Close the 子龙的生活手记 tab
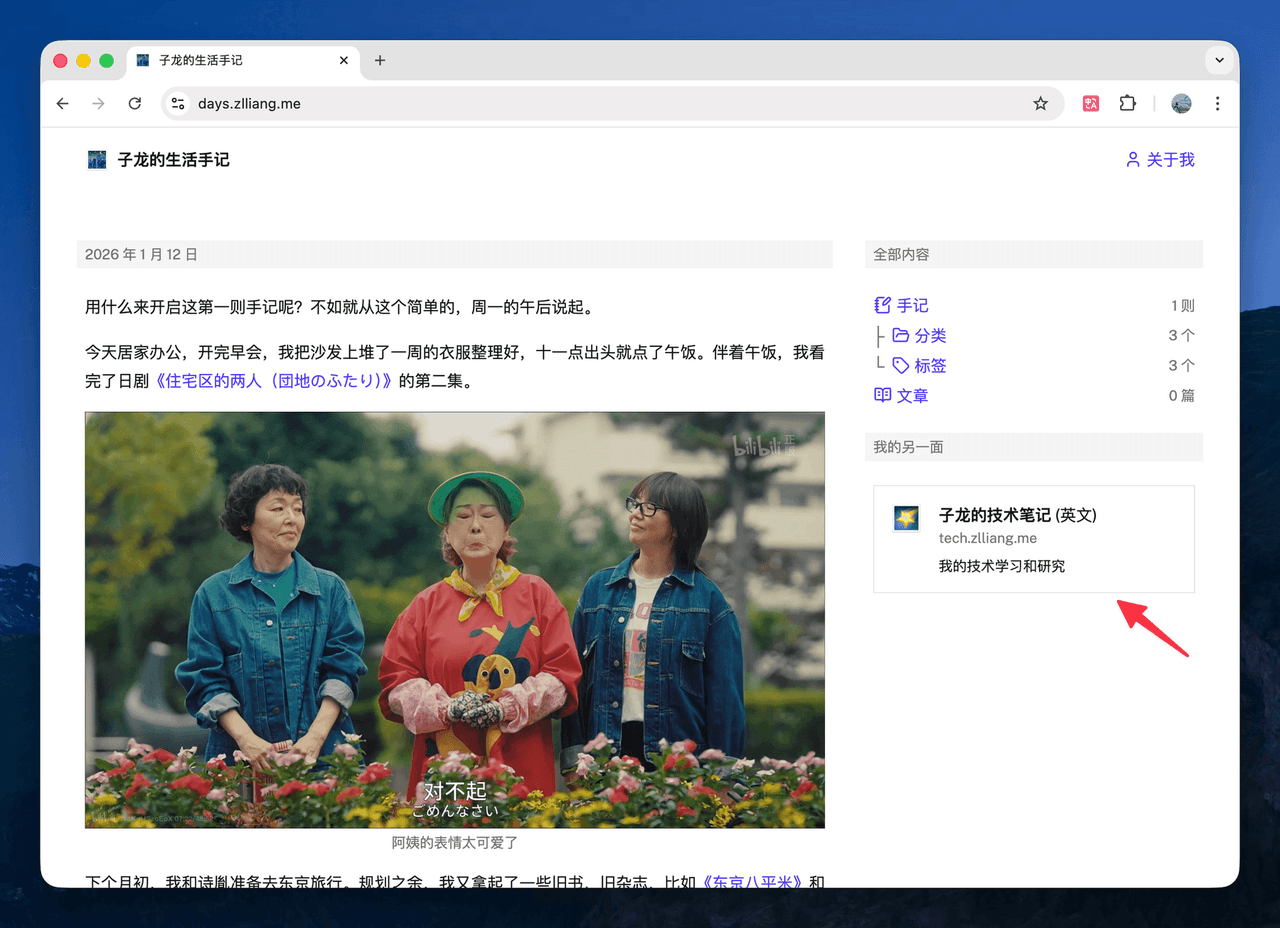 point(344,60)
